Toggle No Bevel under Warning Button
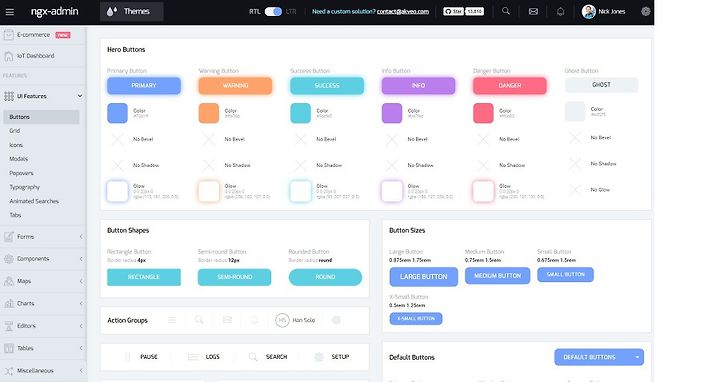The width and height of the screenshot is (720, 382). pyautogui.click(x=209, y=139)
